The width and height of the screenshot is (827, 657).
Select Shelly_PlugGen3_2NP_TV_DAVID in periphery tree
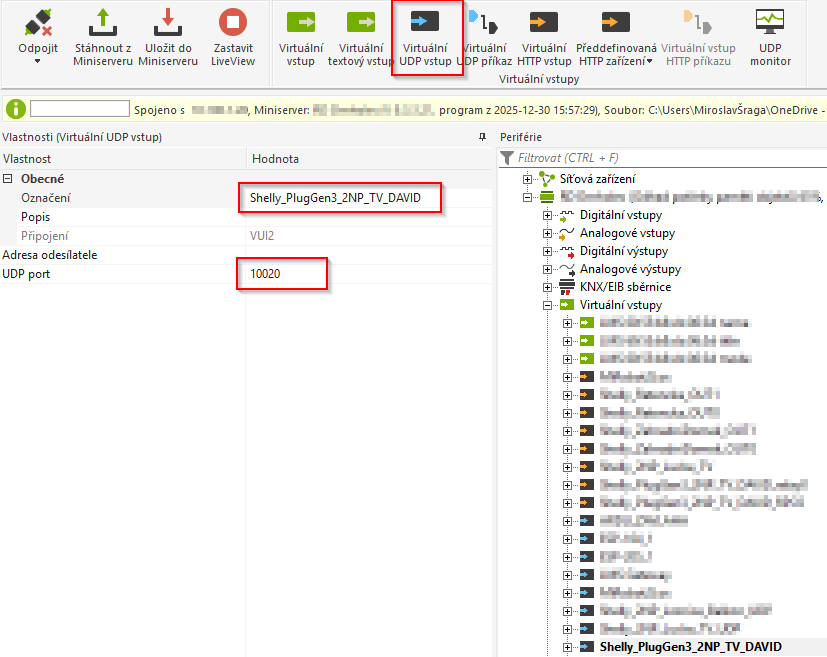(x=690, y=647)
